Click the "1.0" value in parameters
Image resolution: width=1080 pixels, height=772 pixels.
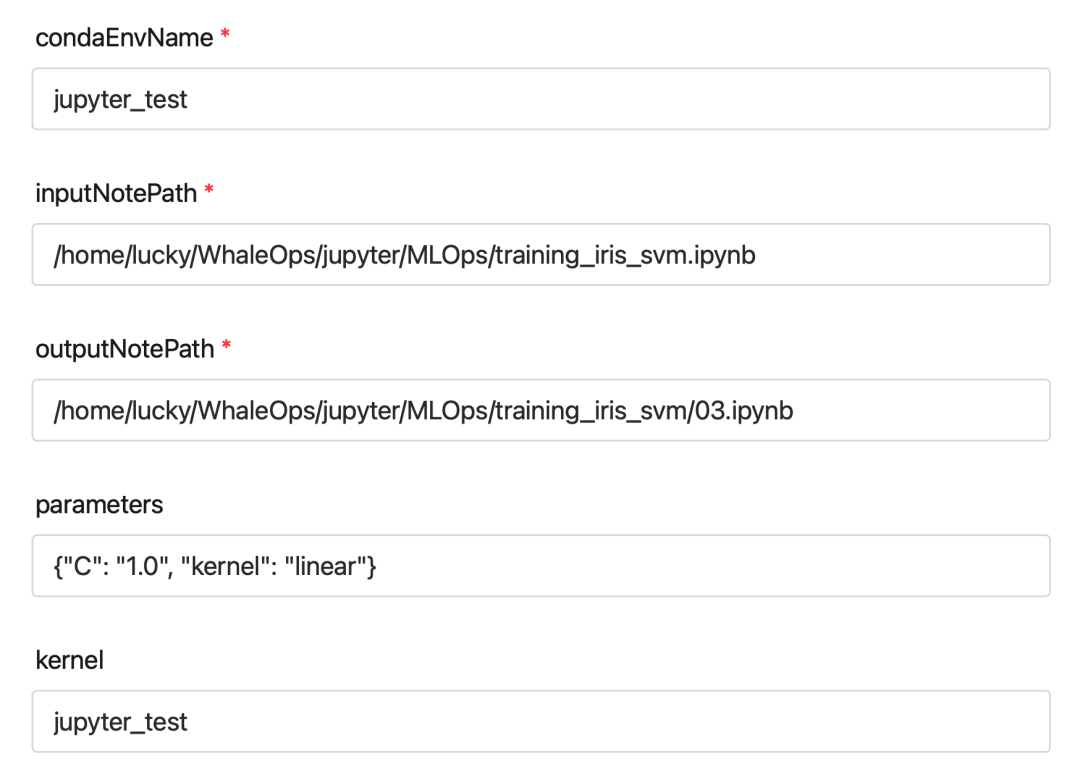pos(148,566)
